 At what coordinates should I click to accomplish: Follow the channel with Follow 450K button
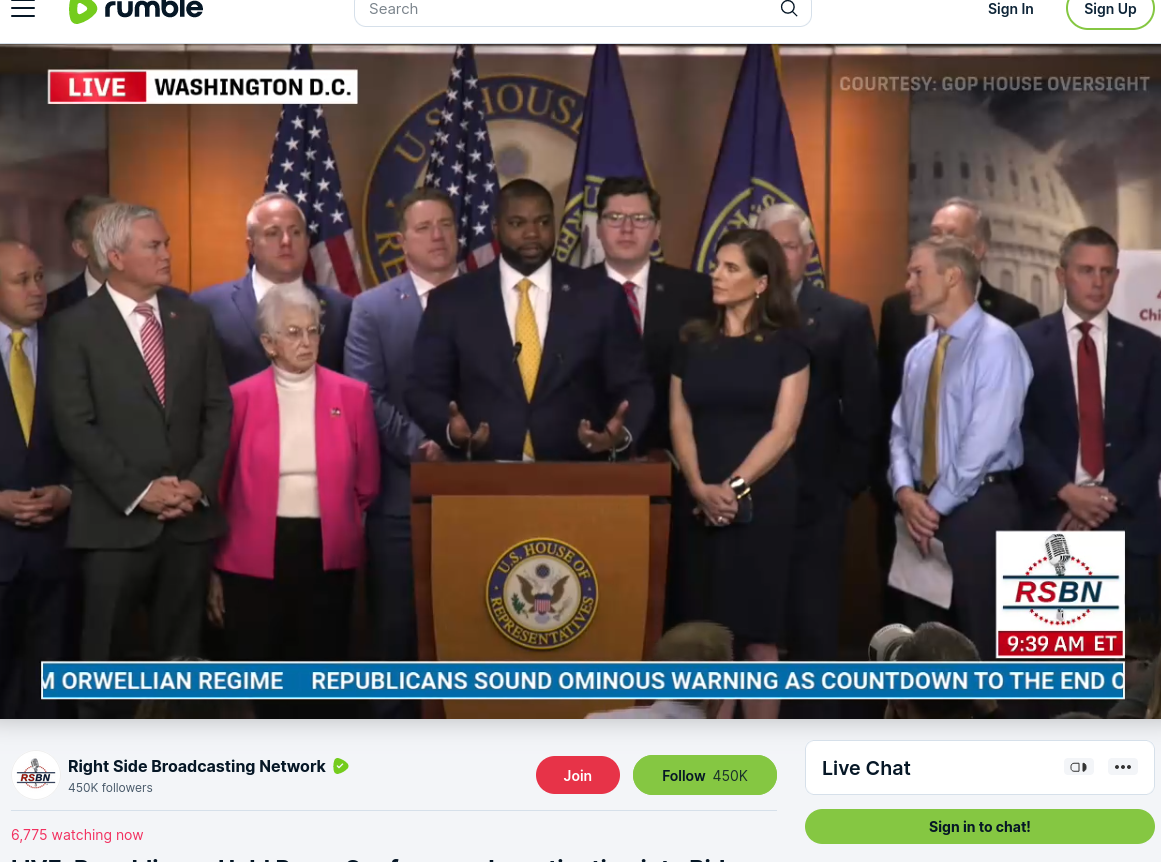pyautogui.click(x=705, y=775)
